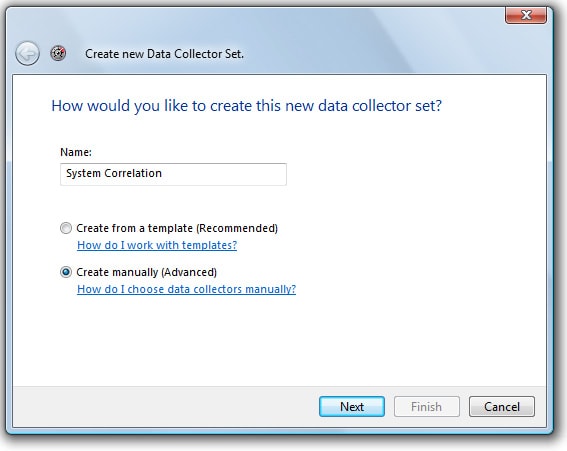Click the back arrow button
The width and height of the screenshot is (567, 451).
click(x=27, y=54)
